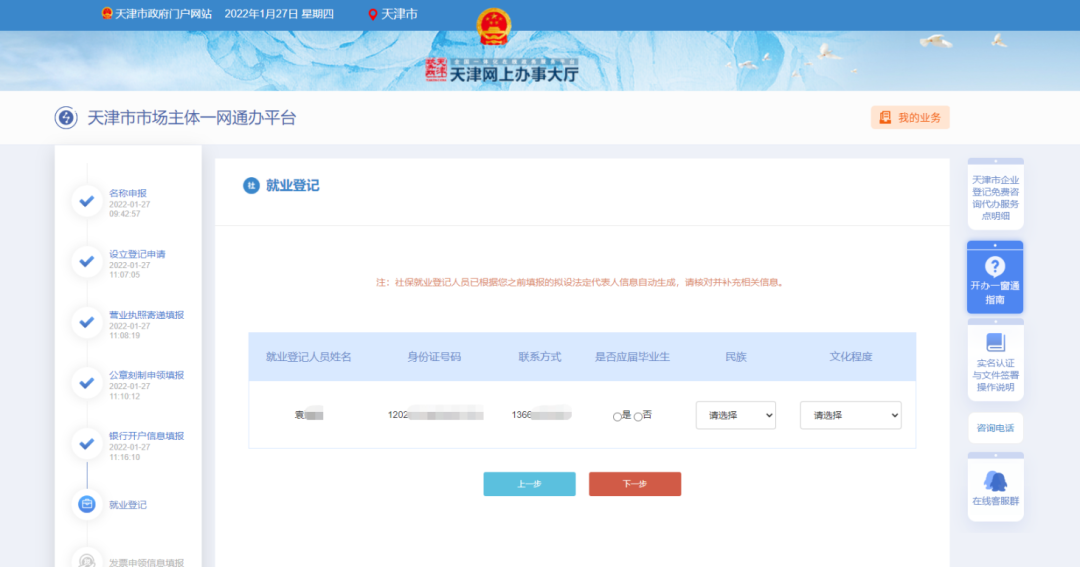Click the 发票申领信息填报 step icon

pyautogui.click(x=87, y=561)
